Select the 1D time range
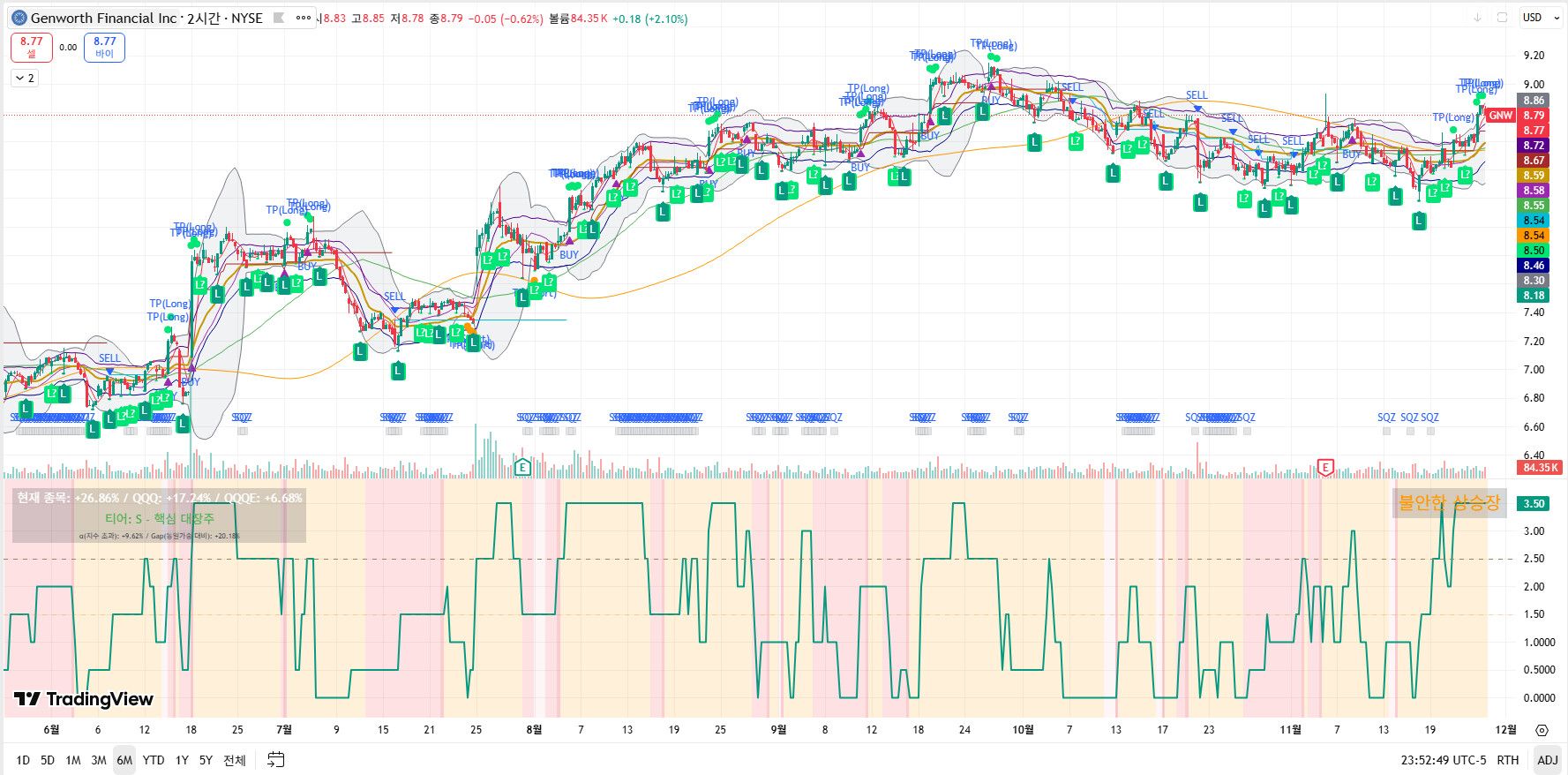 (23, 760)
